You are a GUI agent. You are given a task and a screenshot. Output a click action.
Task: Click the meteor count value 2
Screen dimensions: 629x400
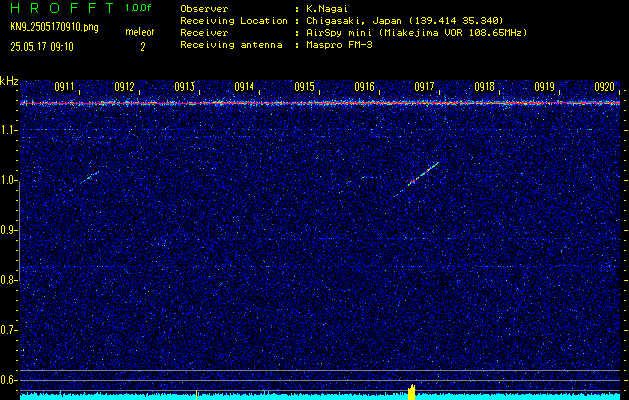[x=142, y=47]
